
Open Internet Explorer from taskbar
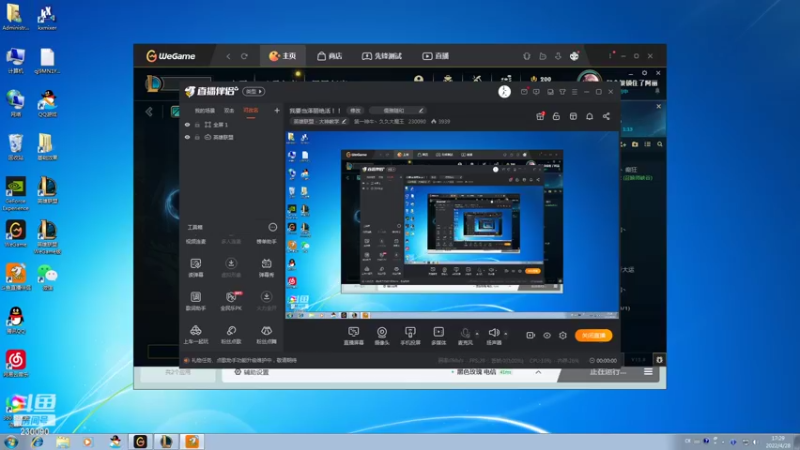coord(37,442)
